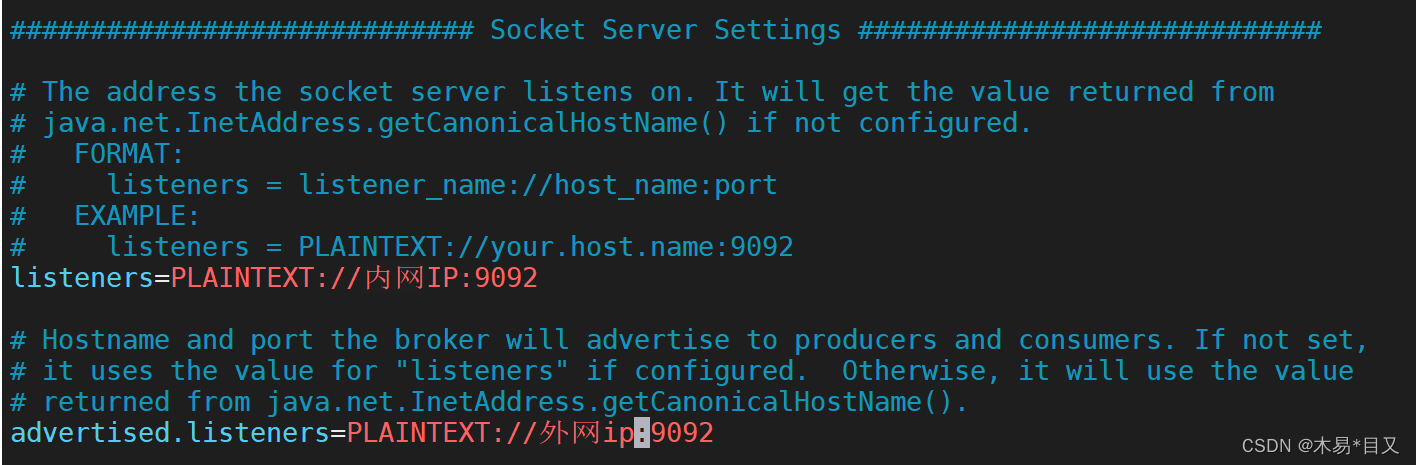1416x465 pixels.
Task: Click PLAINTEXT://your.host.name:9092 example text
Action: [546, 247]
